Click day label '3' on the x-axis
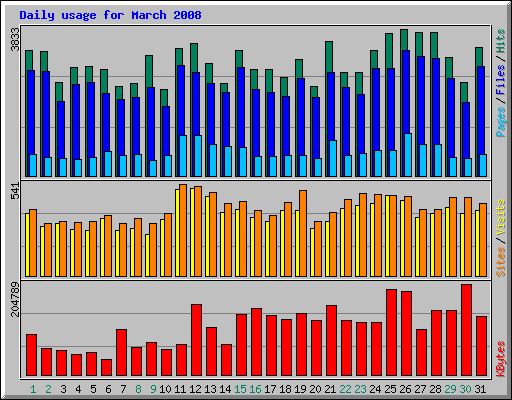This screenshot has height=400, width=512. pos(63,389)
